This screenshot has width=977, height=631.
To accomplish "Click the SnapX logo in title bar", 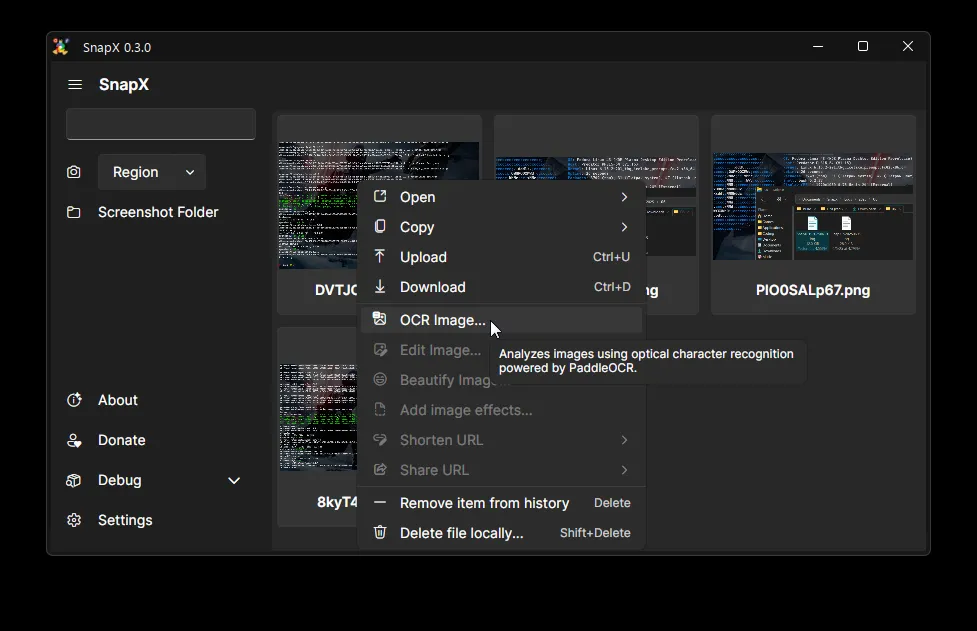I will pos(61,47).
